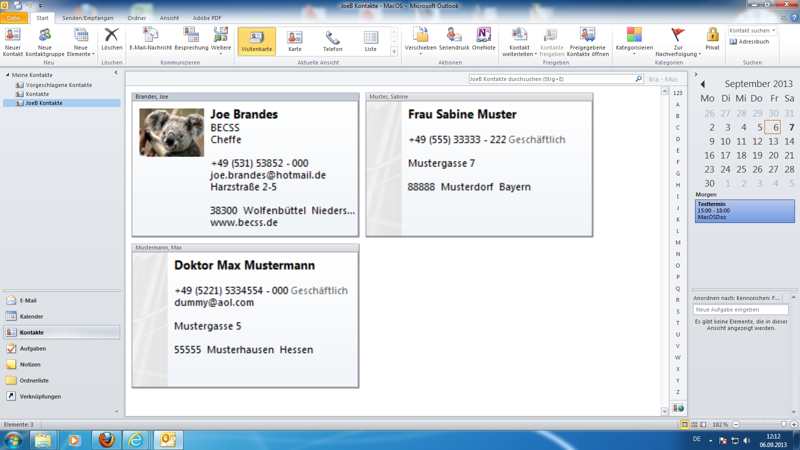This screenshot has height=450, width=800.
Task: Click the Löschen icon in the ribbon
Action: 111,40
